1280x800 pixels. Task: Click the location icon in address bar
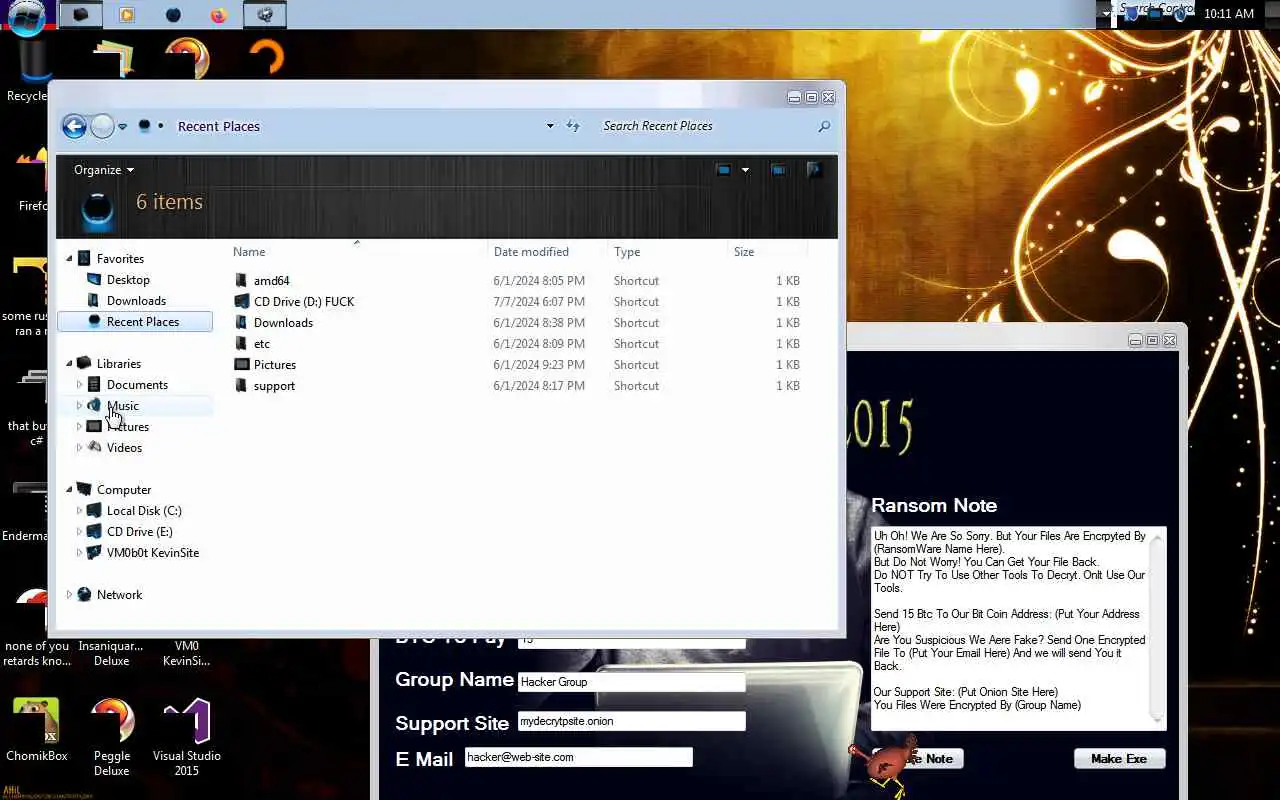pyautogui.click(x=144, y=126)
